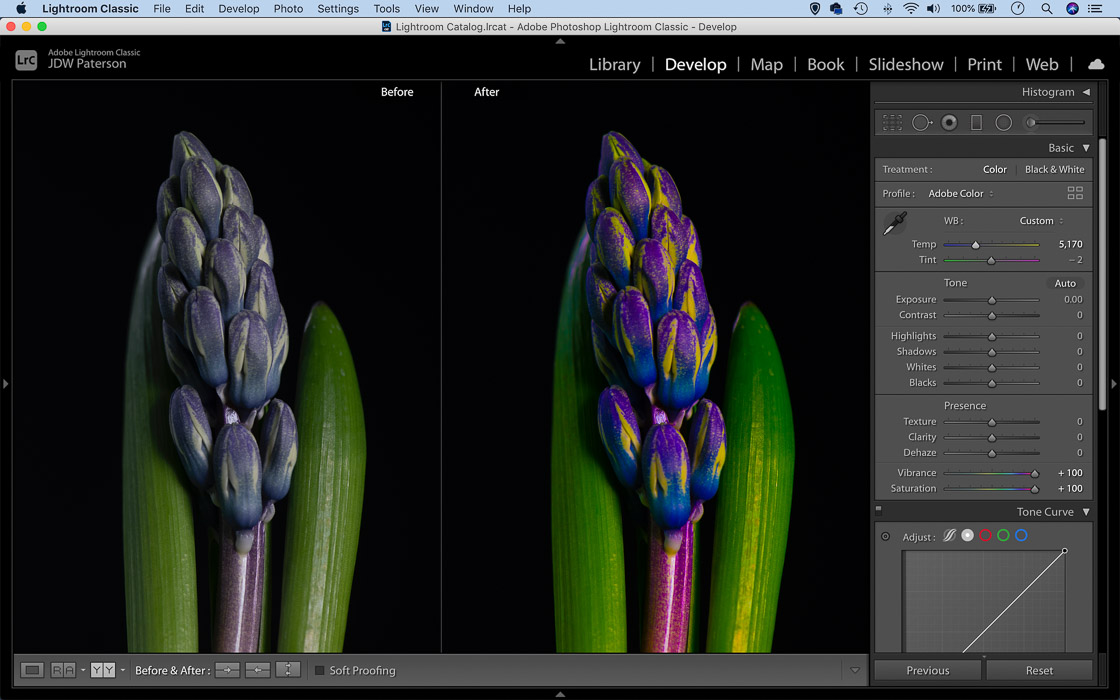Open the Photo menu
The height and width of the screenshot is (700, 1120).
[287, 8]
